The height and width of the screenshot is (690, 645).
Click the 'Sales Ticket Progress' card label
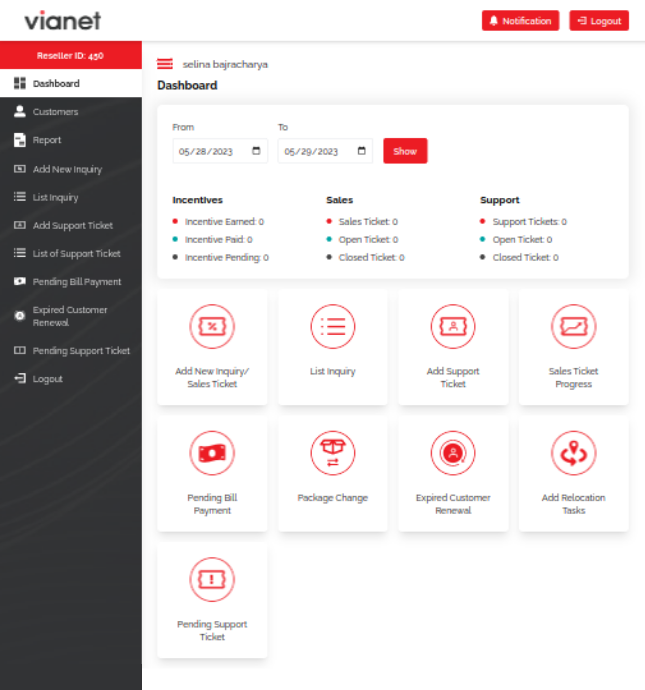573,377
